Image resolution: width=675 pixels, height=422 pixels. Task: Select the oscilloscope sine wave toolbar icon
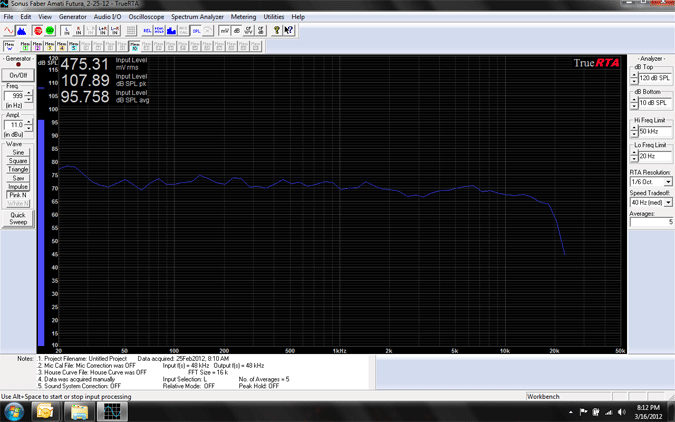tap(10, 31)
